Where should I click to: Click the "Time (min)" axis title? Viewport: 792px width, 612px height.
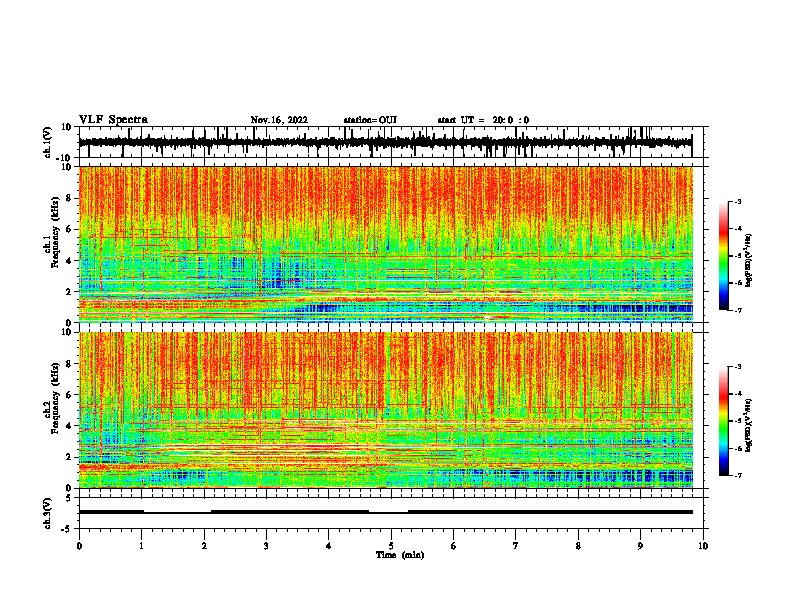coord(400,555)
